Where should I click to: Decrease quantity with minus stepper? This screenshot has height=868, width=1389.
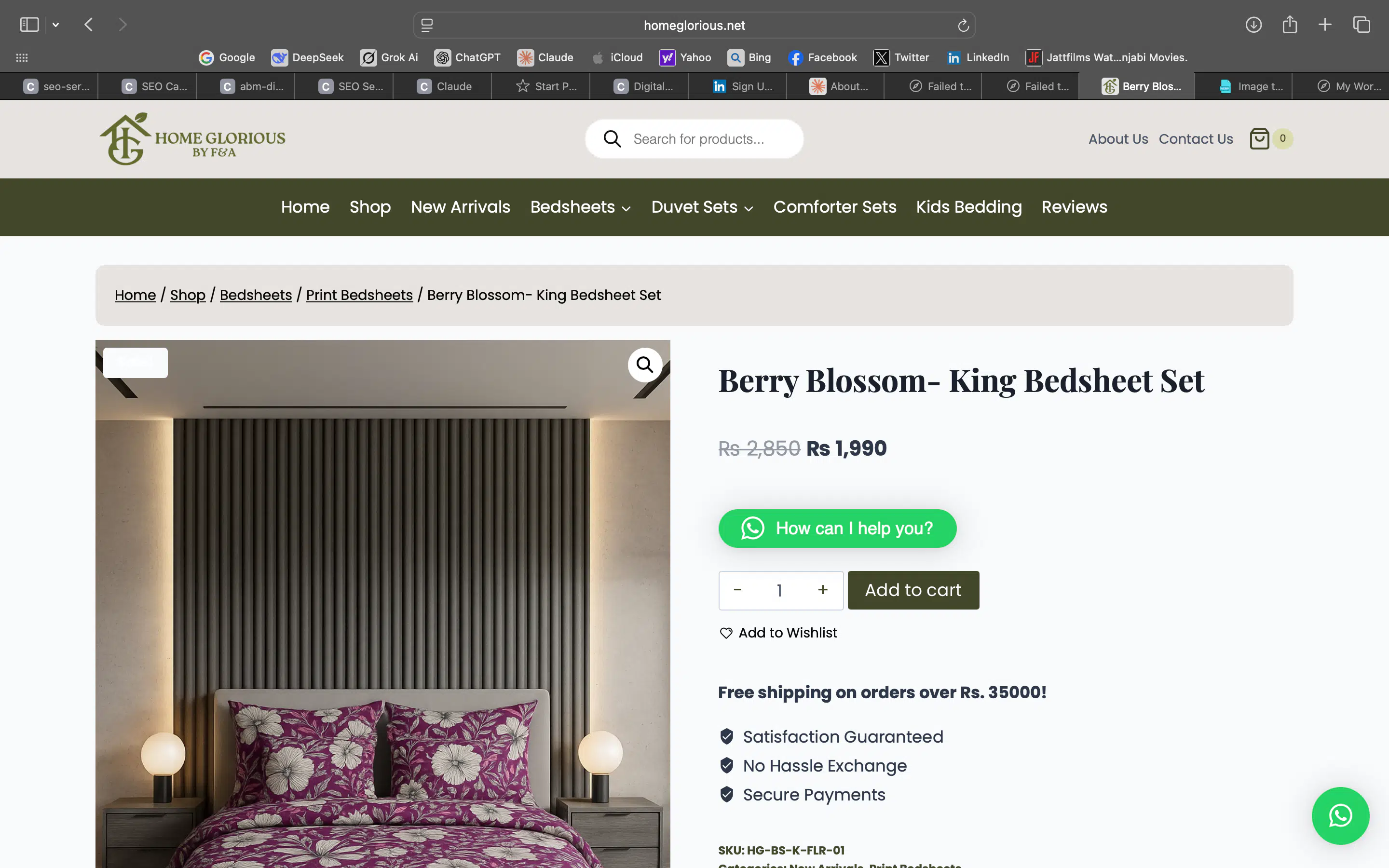737,590
